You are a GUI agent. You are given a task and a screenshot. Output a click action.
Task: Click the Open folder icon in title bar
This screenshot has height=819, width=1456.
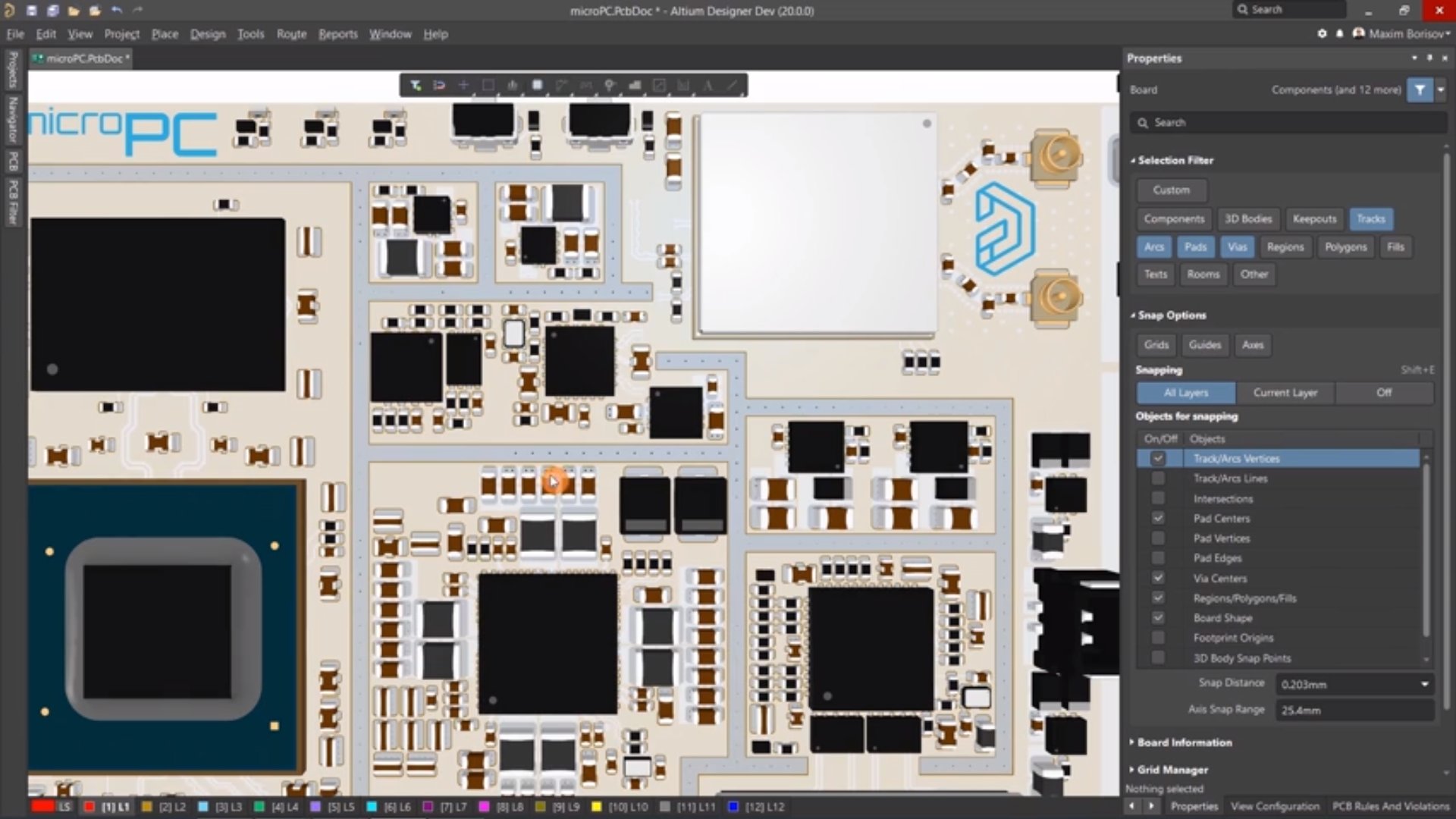[x=74, y=11]
